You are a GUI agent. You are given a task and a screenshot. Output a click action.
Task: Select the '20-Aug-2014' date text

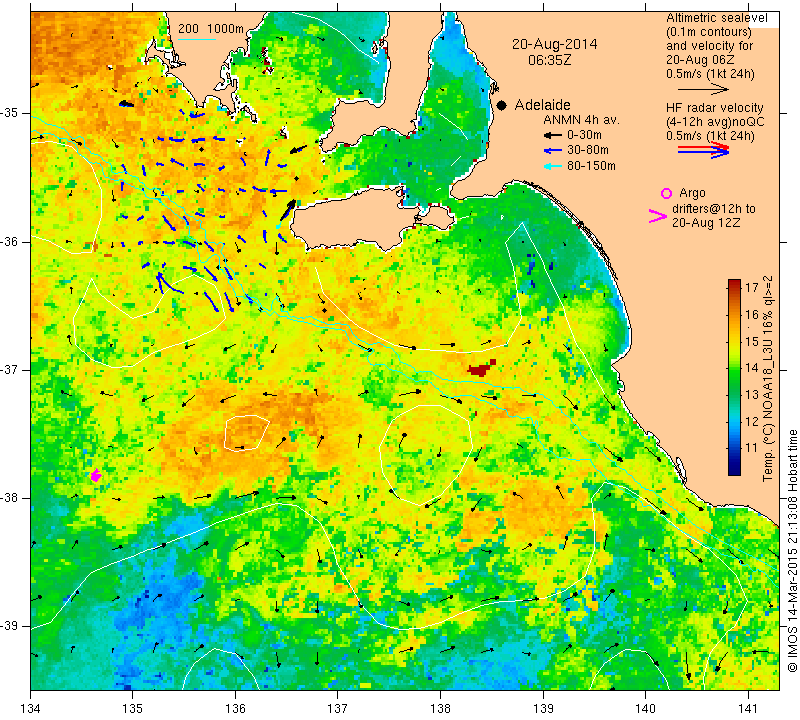coord(555,44)
